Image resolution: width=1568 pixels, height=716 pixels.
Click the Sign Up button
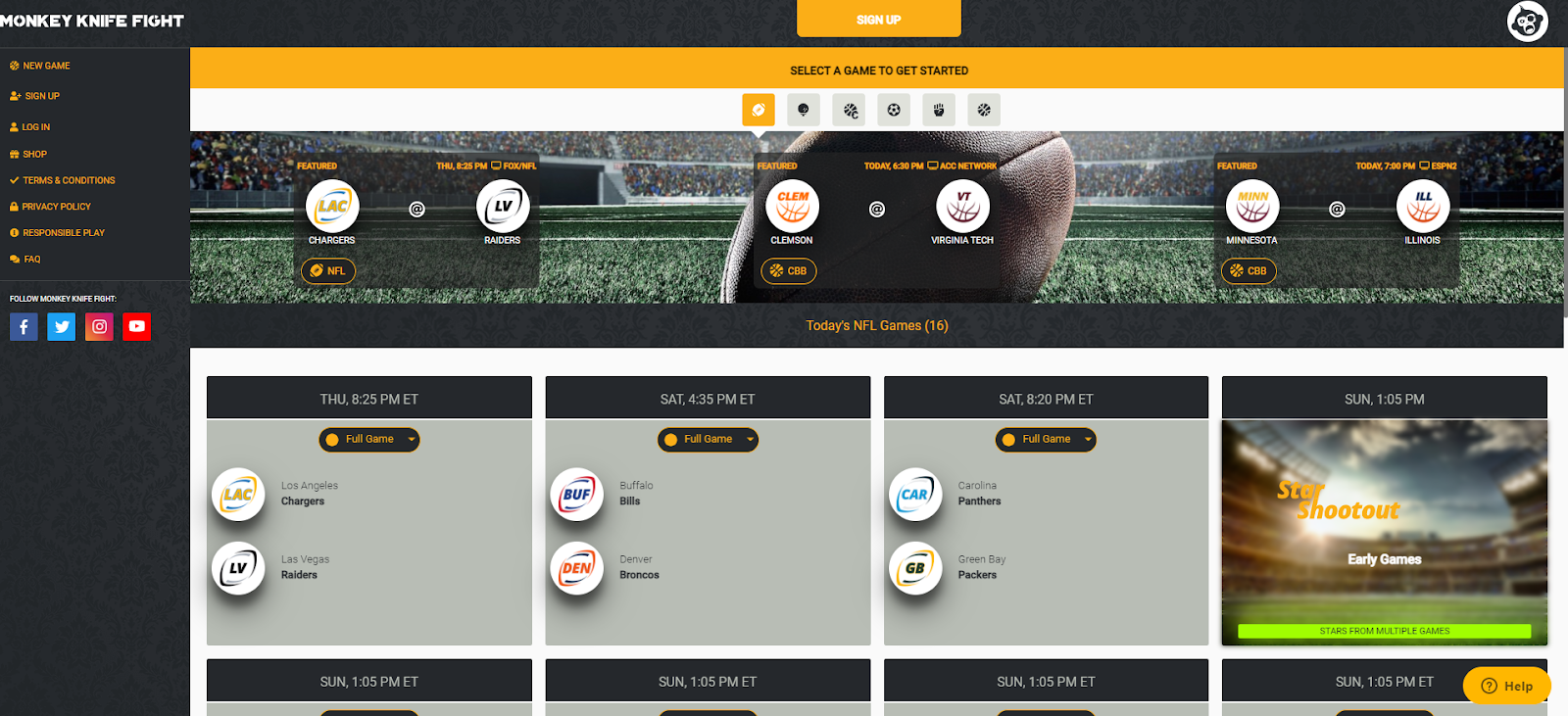(879, 19)
